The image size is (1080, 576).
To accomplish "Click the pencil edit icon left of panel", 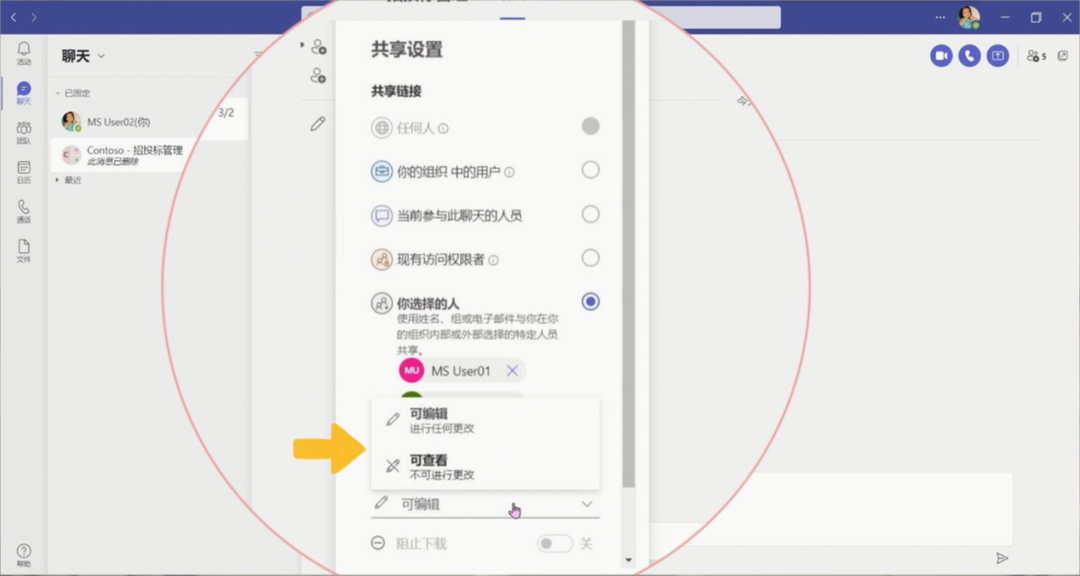I will (318, 124).
